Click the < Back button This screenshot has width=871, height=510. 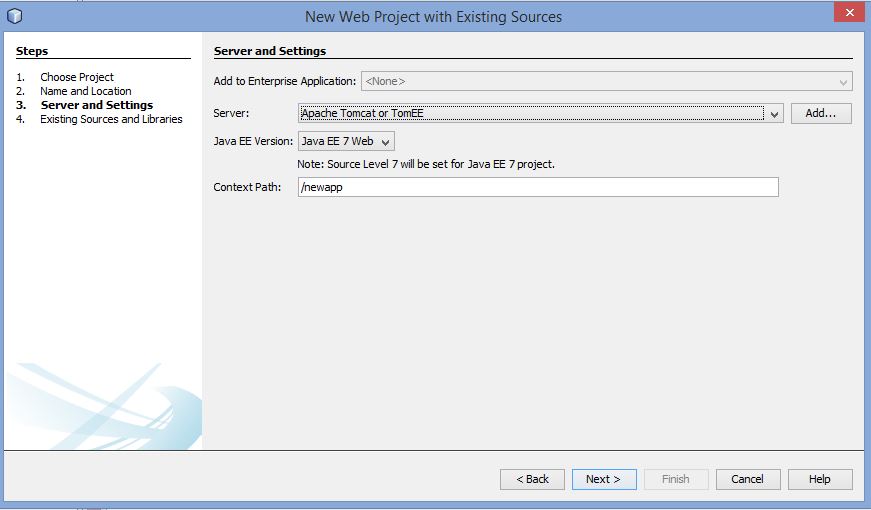(532, 479)
